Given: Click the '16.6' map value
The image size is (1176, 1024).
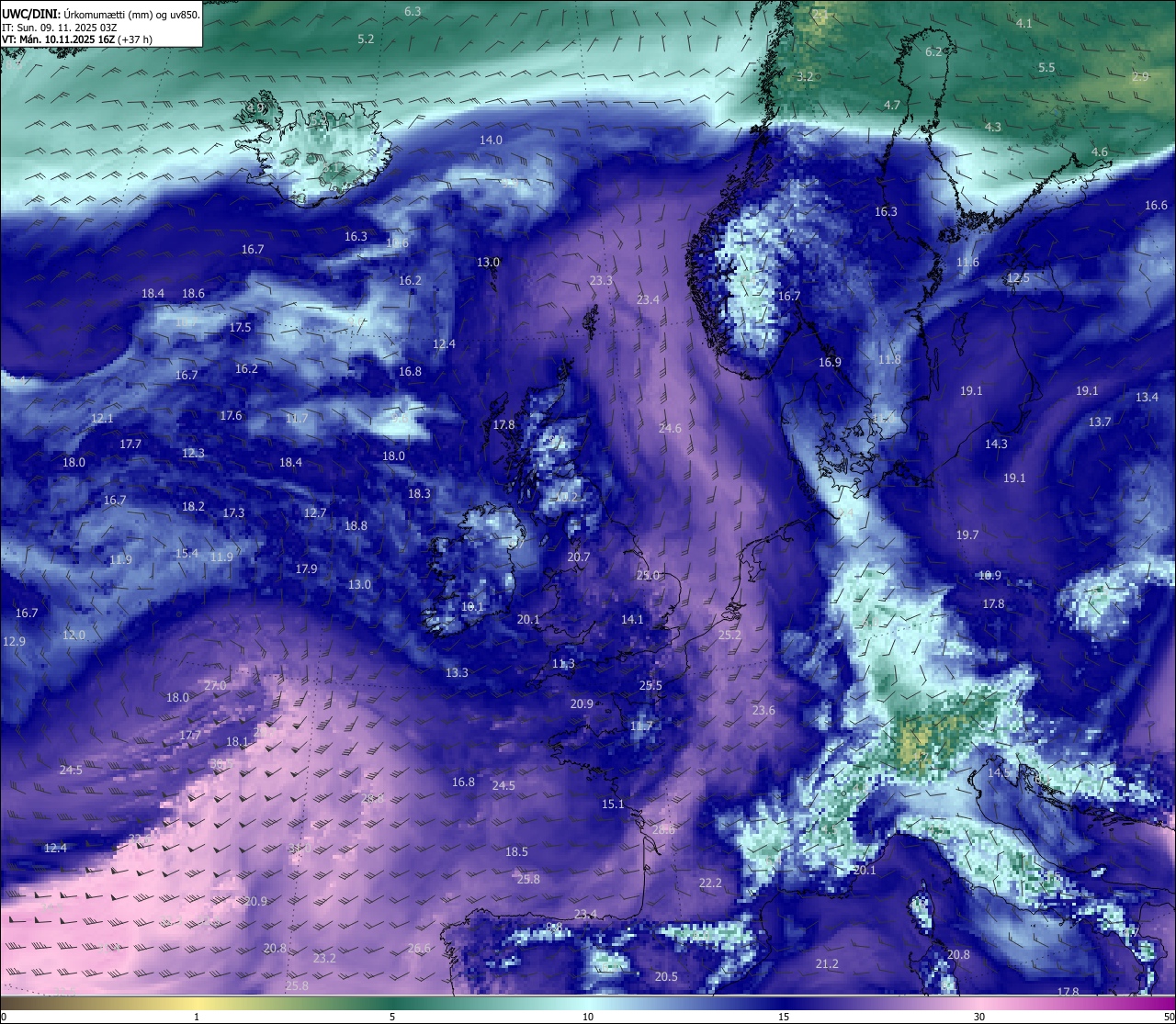Looking at the screenshot, I should tap(1156, 205).
